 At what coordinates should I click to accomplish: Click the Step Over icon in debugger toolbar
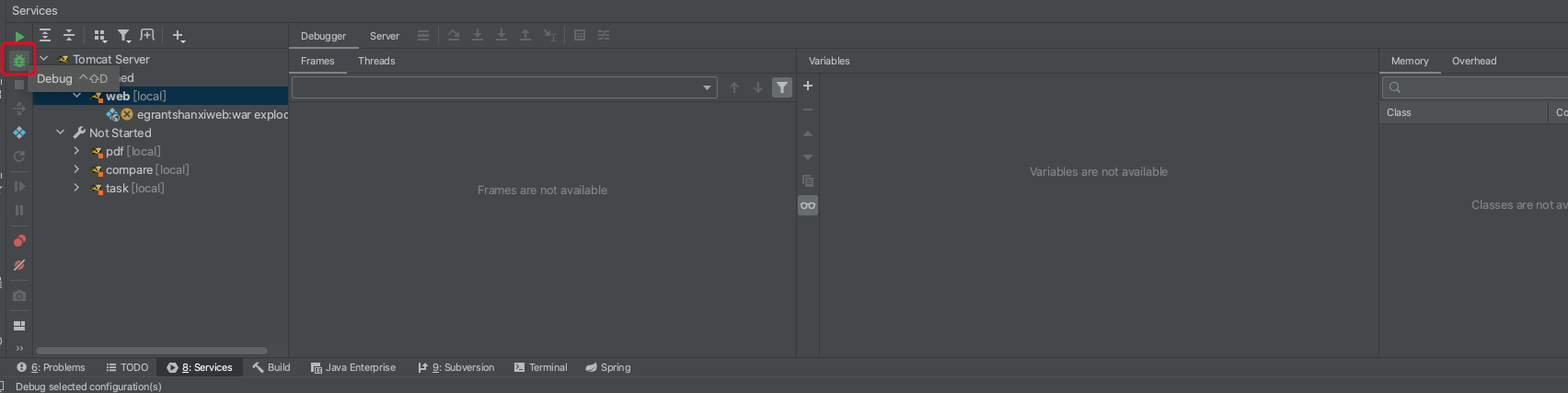tap(454, 35)
